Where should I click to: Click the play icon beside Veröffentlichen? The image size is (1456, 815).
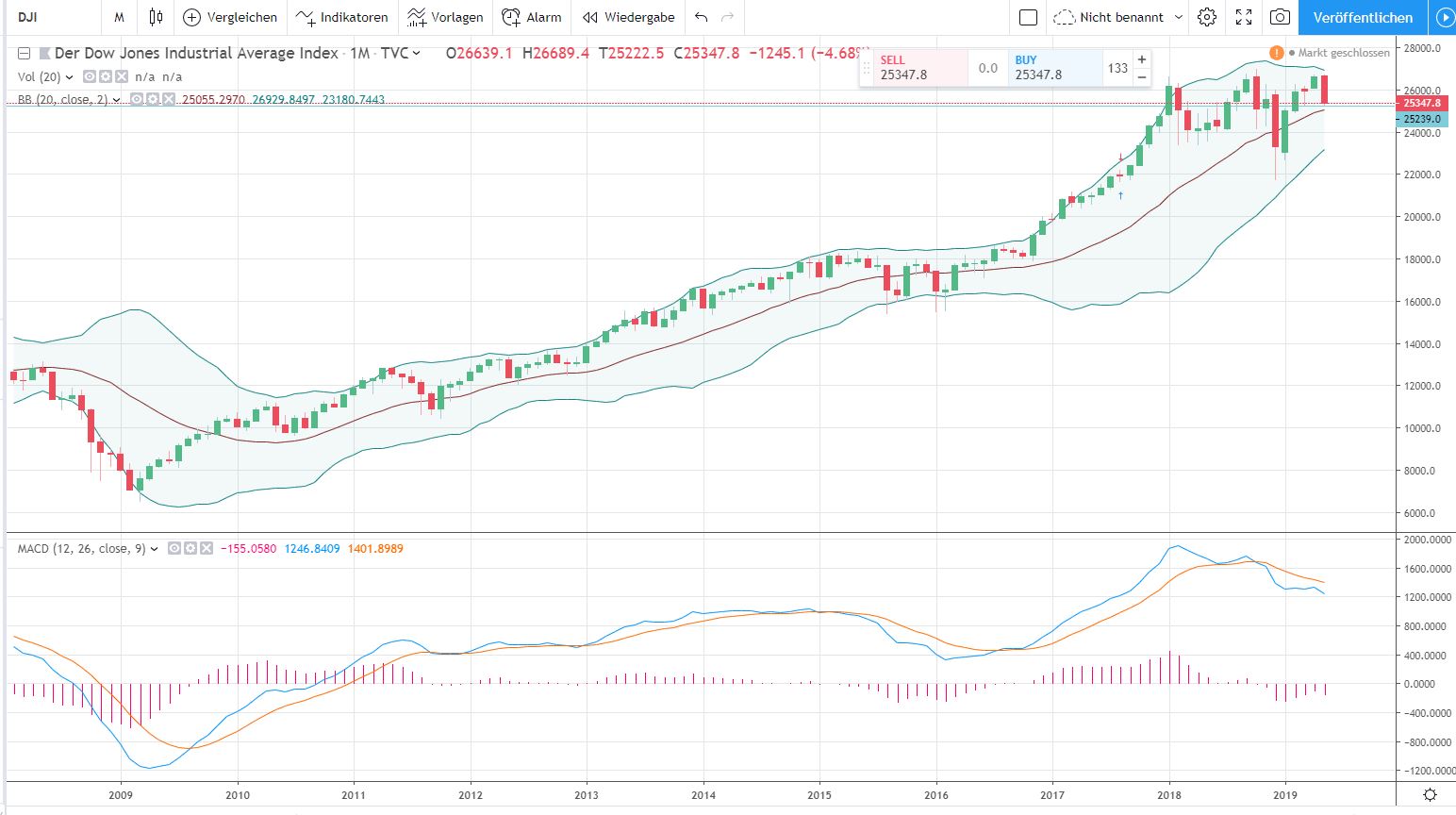(1443, 17)
